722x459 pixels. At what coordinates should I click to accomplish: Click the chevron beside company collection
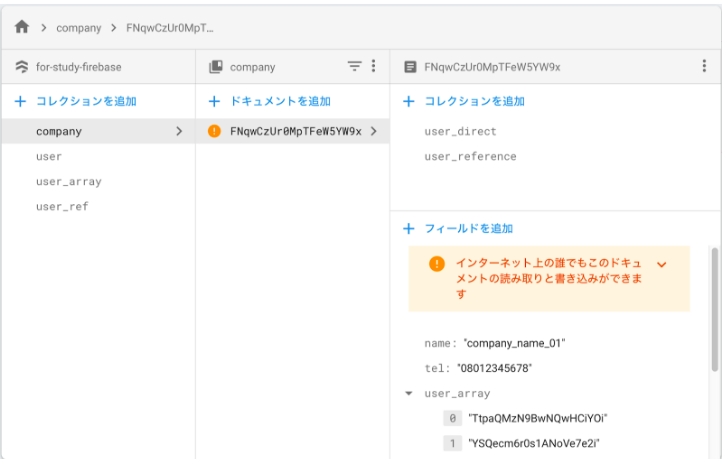179,131
